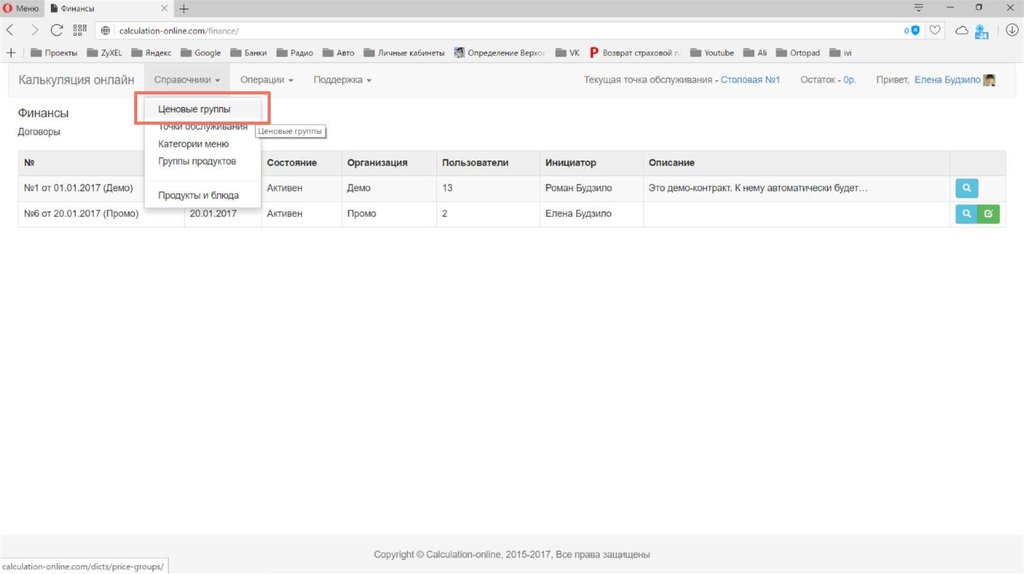Click the Елена Будзило profile link

pos(947,80)
